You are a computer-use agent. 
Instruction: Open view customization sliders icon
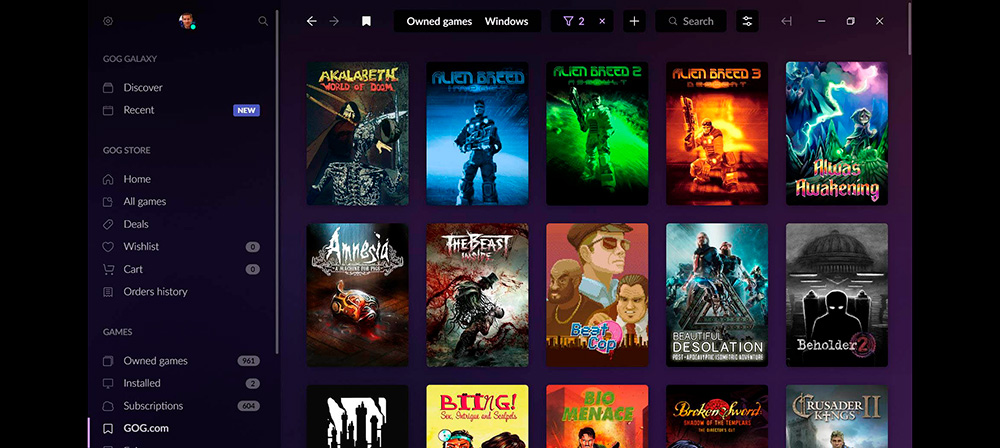click(747, 21)
